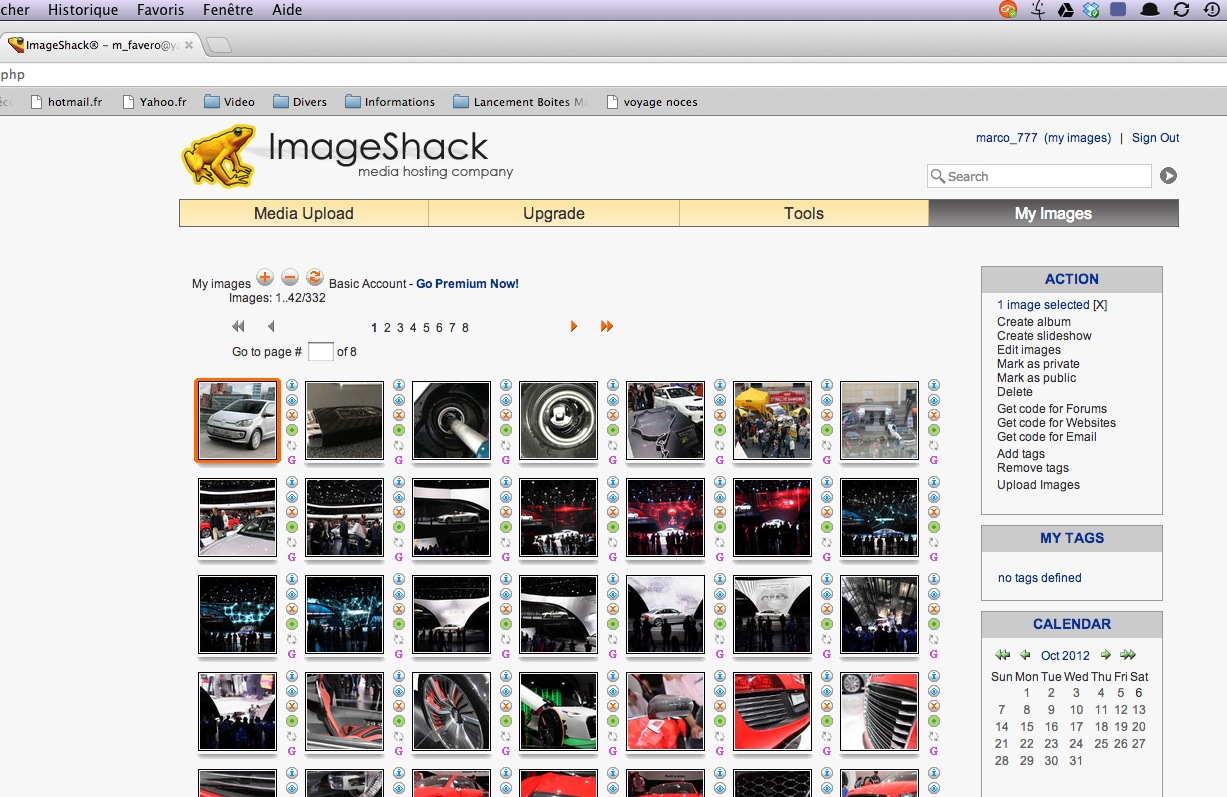Go to next month in the calendar
This screenshot has height=797, width=1227.
[1105, 655]
